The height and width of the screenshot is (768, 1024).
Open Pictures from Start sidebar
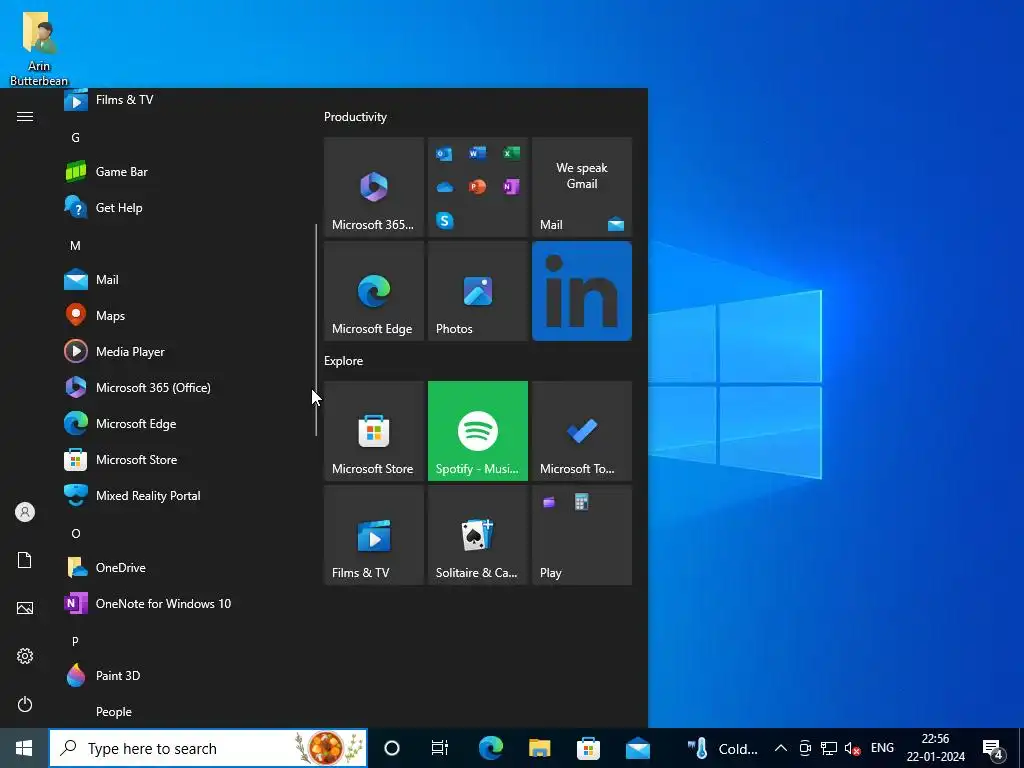25,608
